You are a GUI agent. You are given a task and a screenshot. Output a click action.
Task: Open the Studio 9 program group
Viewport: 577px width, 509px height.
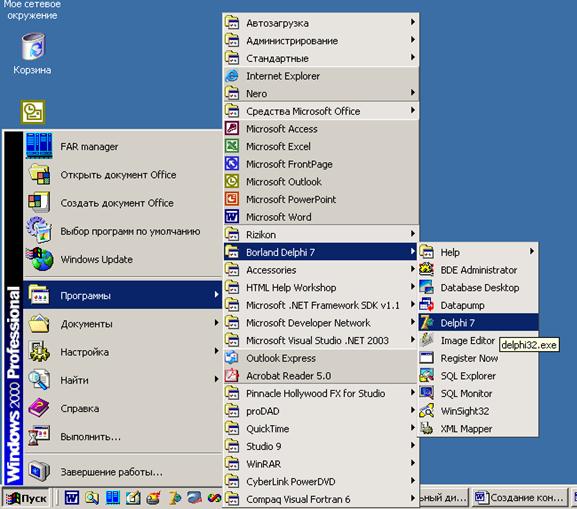[321, 446]
